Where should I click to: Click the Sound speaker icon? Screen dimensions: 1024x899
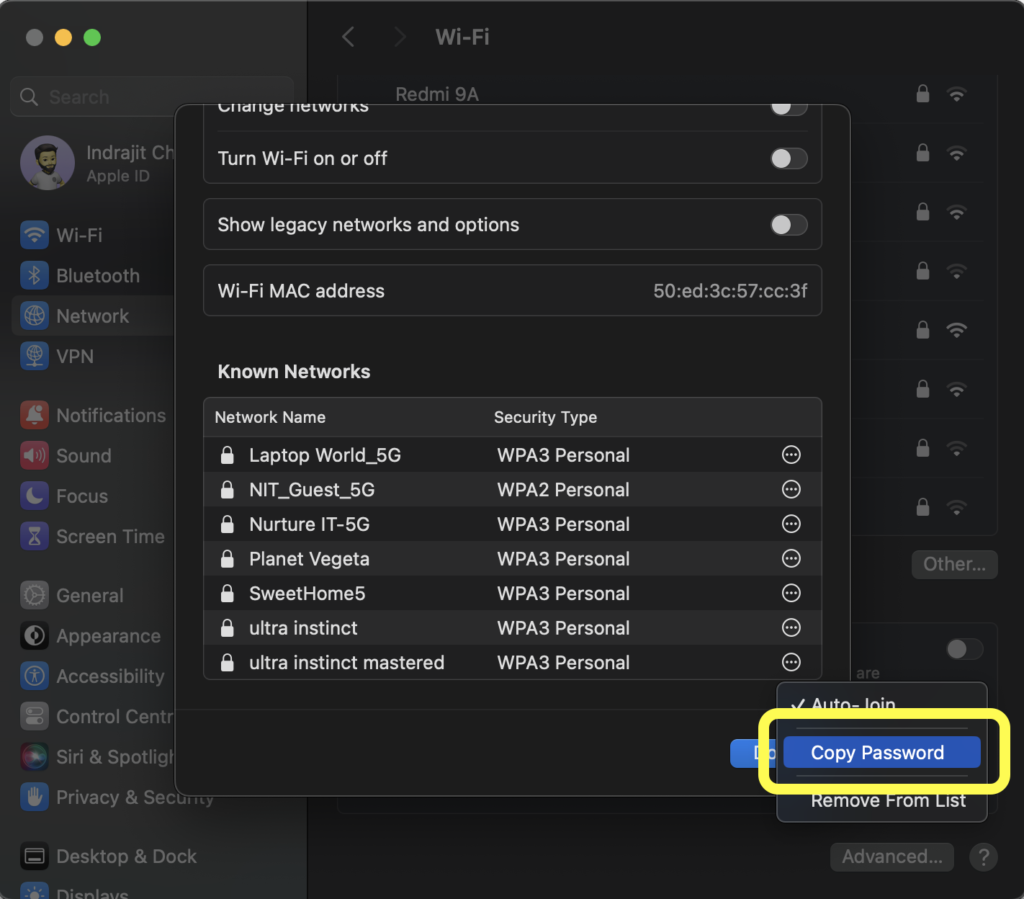click(35, 456)
